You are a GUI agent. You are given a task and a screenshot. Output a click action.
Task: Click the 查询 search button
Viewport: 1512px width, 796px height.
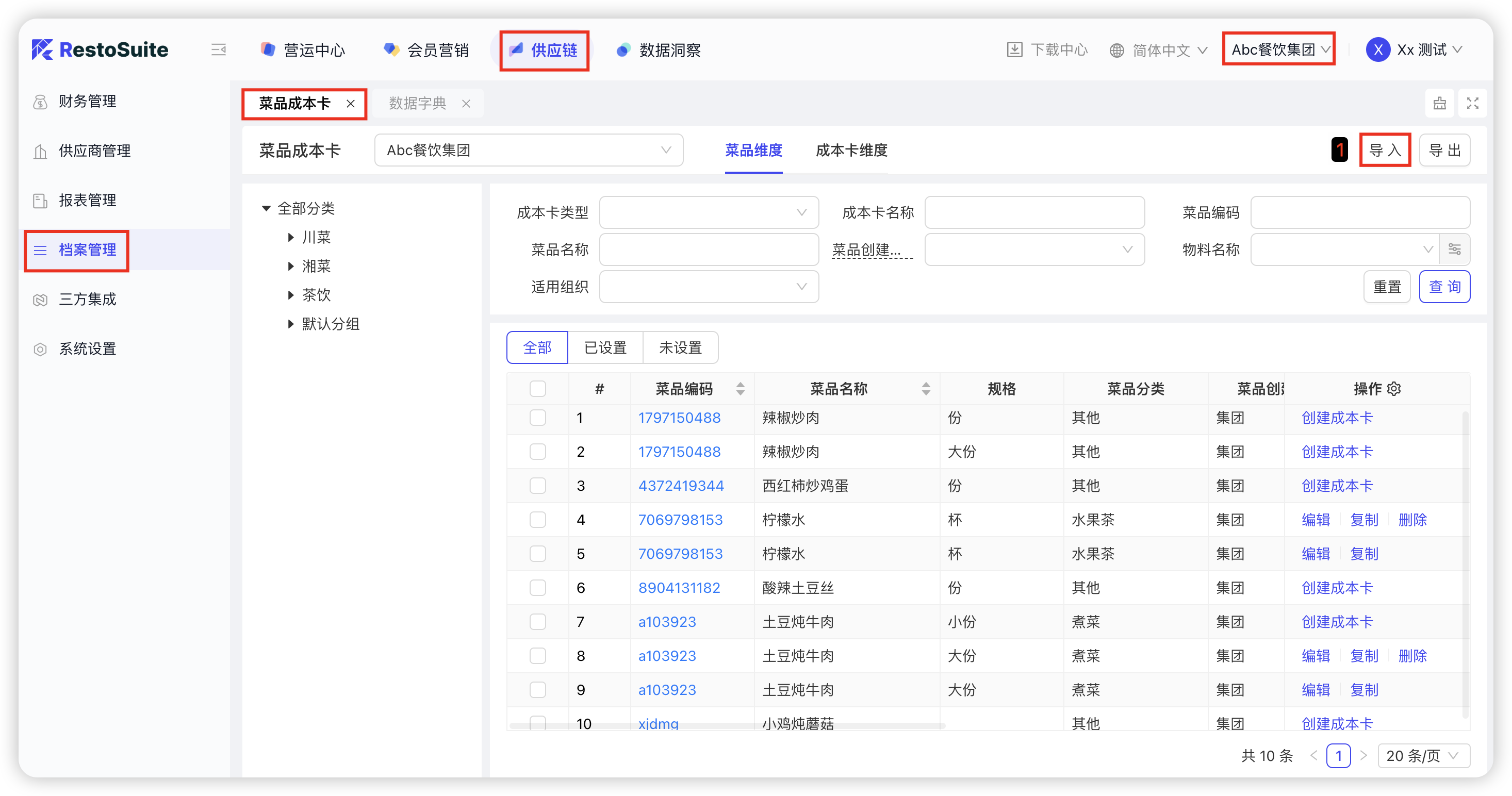pyautogui.click(x=1444, y=287)
